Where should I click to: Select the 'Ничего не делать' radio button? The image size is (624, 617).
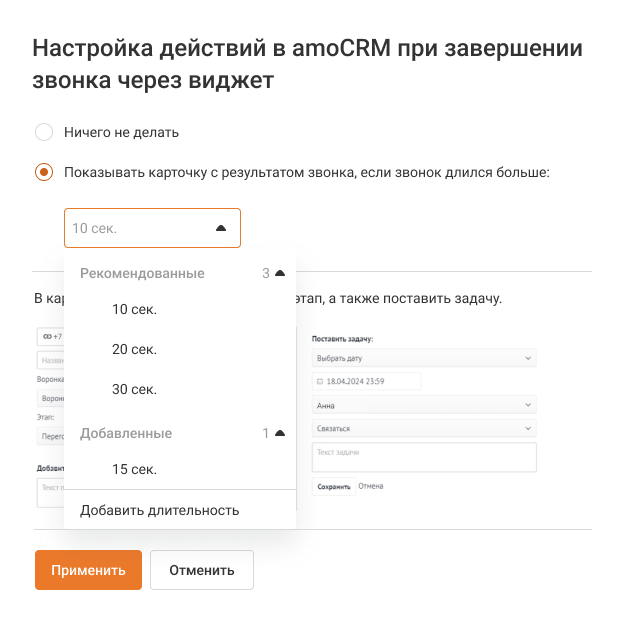pyautogui.click(x=44, y=132)
